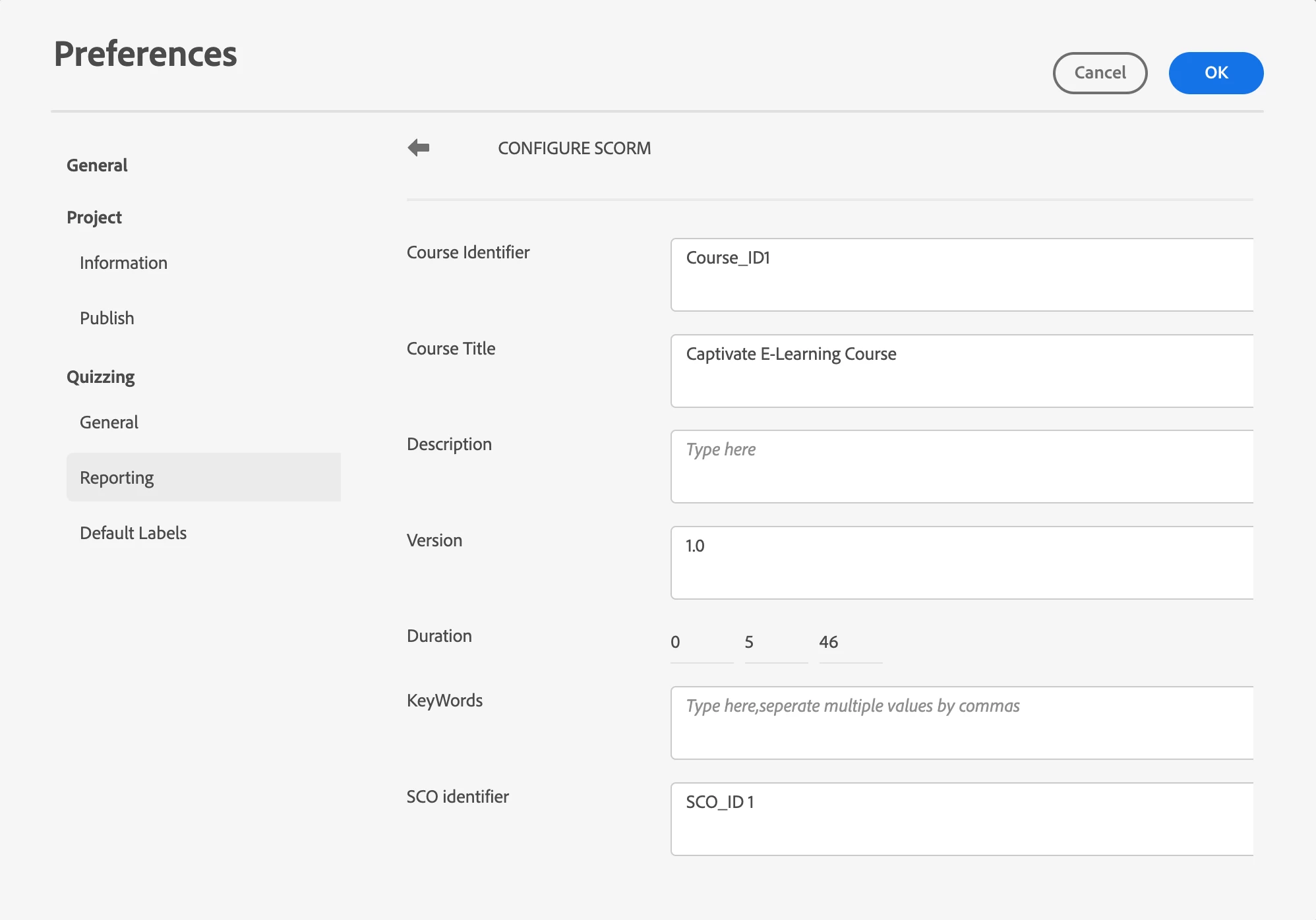Click the Version field showing 1.0
This screenshot has width=1316, height=920.
click(961, 563)
